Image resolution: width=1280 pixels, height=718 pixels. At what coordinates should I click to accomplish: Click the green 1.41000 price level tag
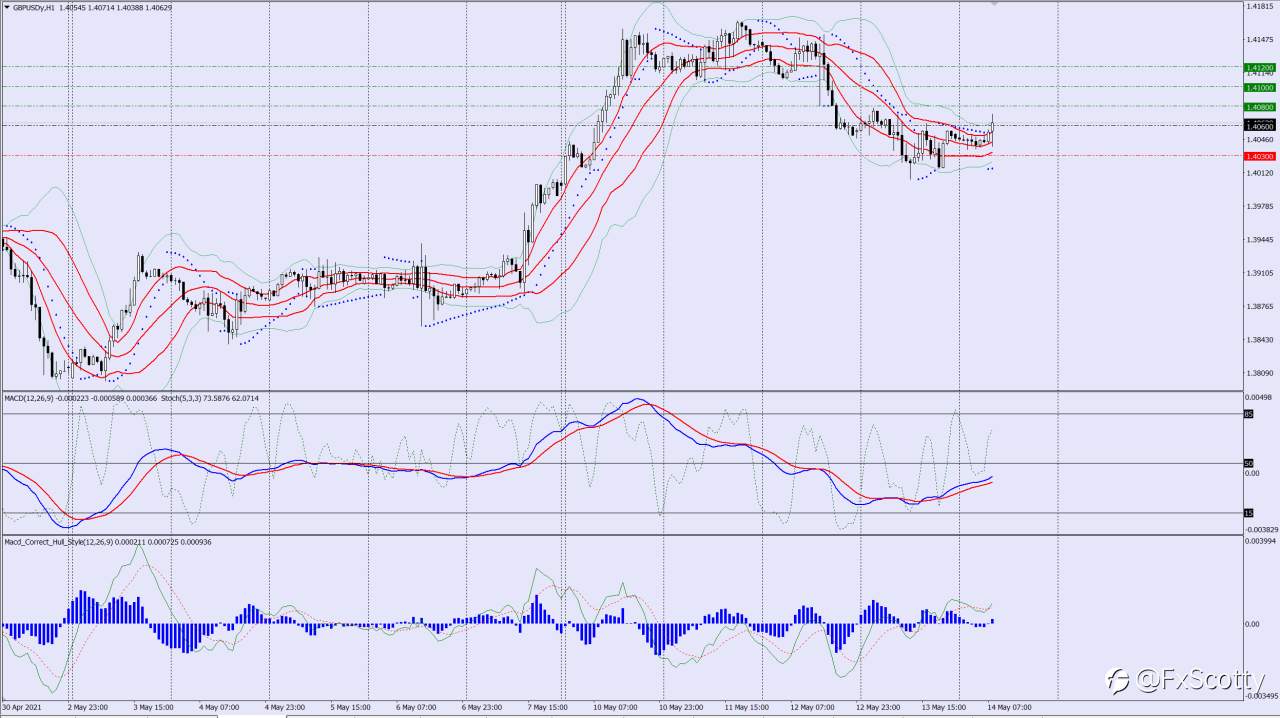[1258, 87]
